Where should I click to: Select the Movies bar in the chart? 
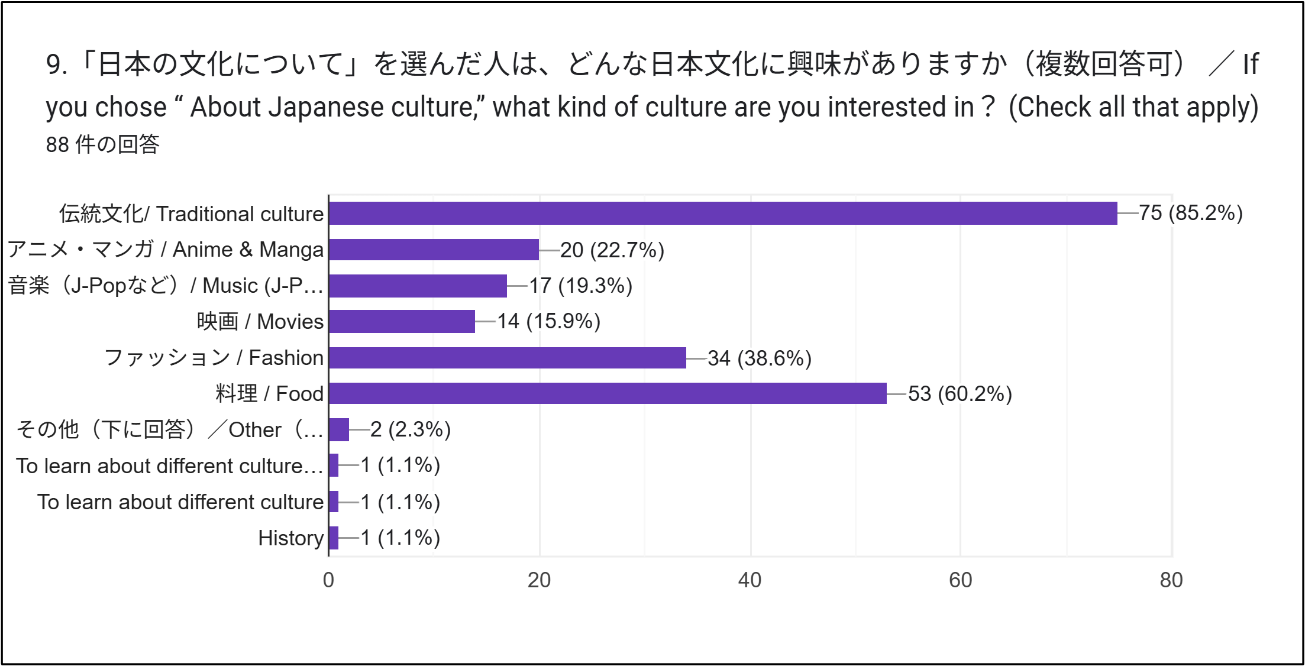coord(401,321)
